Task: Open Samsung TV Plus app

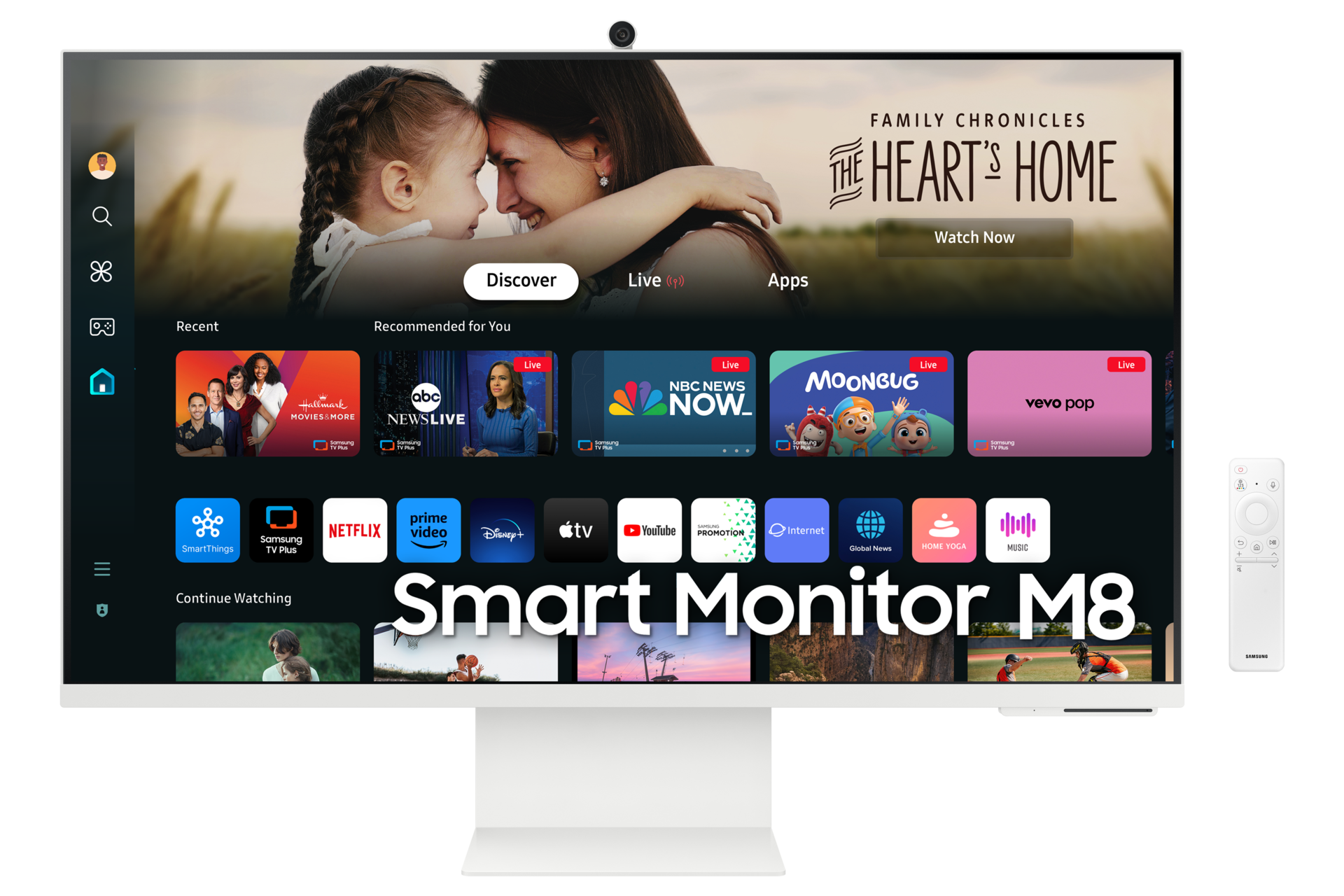Action: [279, 530]
